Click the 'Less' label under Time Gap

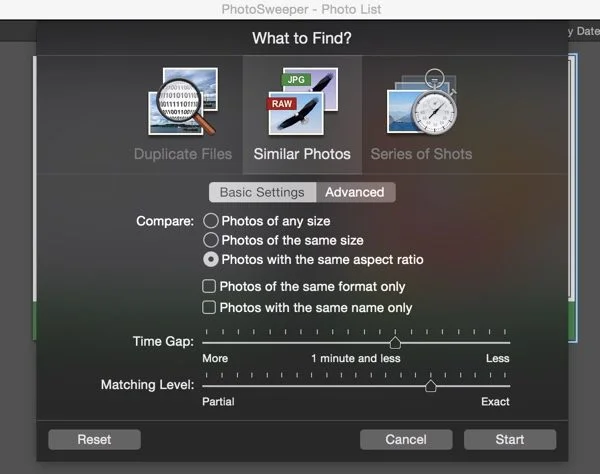[x=497, y=358]
